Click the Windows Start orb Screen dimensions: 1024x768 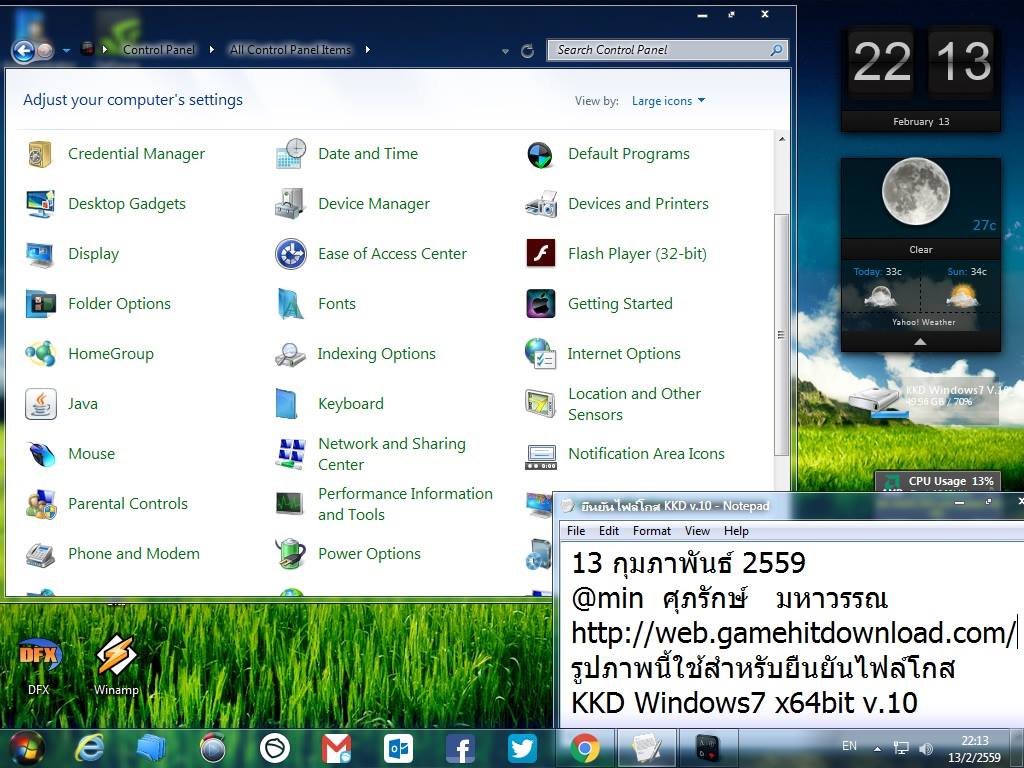point(26,748)
